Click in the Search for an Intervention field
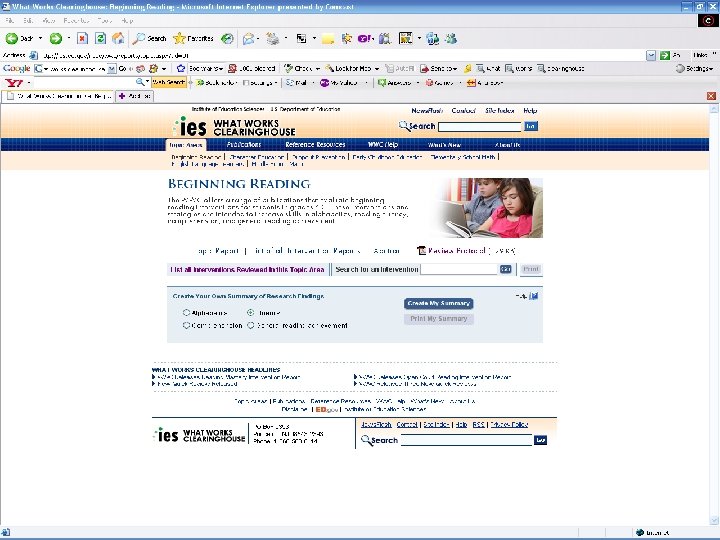This screenshot has width=720, height=540. click(459, 270)
